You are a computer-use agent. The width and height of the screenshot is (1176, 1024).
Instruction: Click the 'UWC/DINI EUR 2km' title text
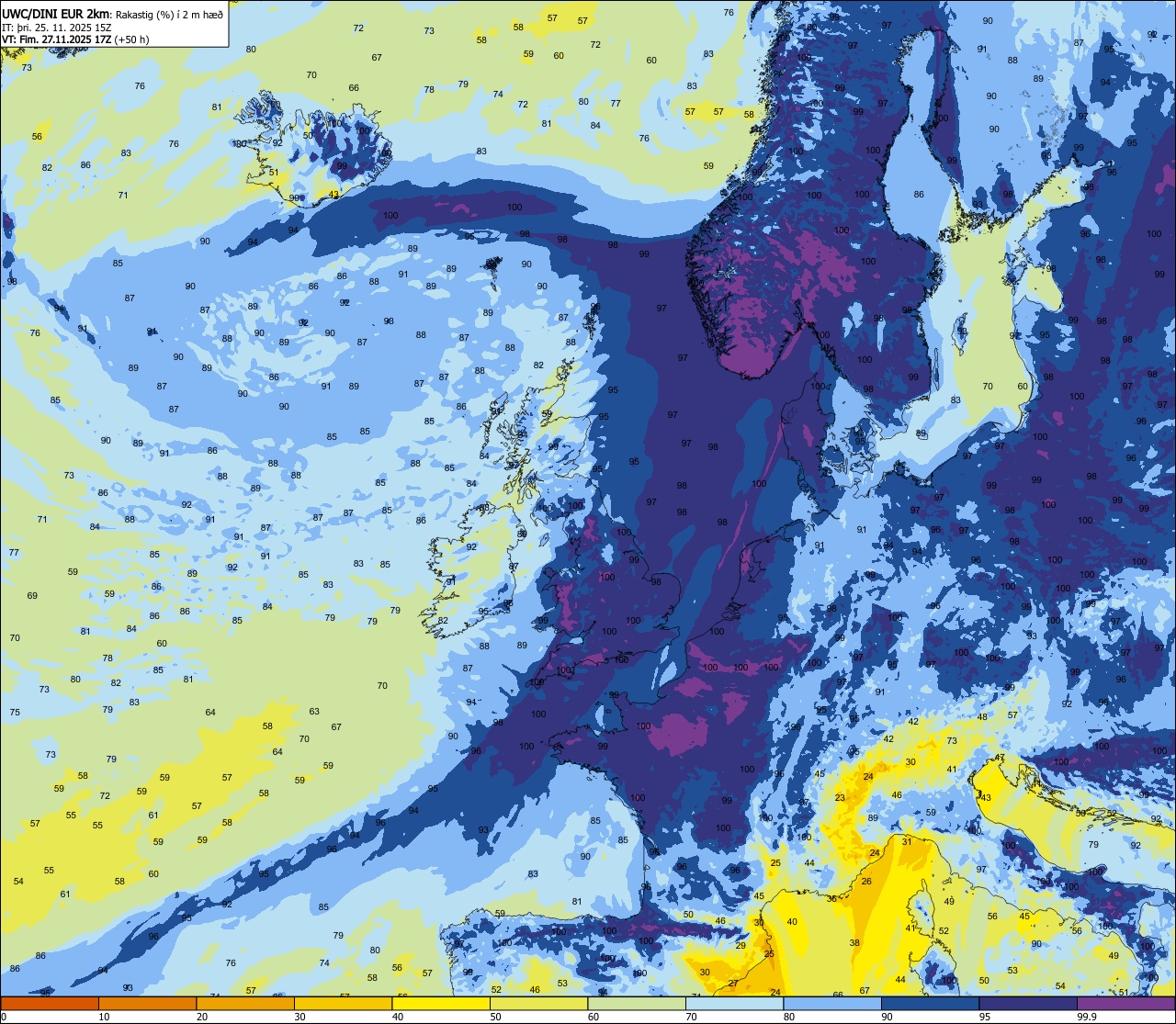tap(56, 13)
